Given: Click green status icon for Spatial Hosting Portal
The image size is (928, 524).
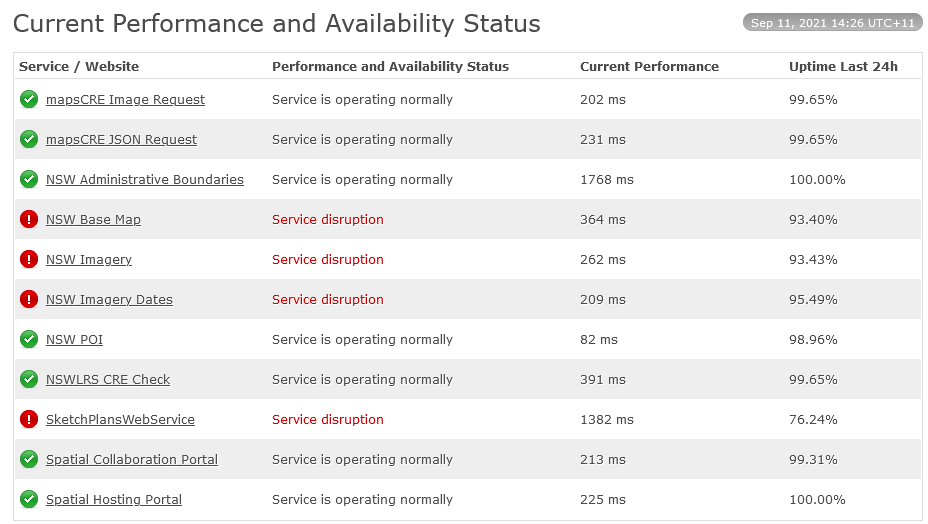Looking at the screenshot, I should (x=28, y=500).
